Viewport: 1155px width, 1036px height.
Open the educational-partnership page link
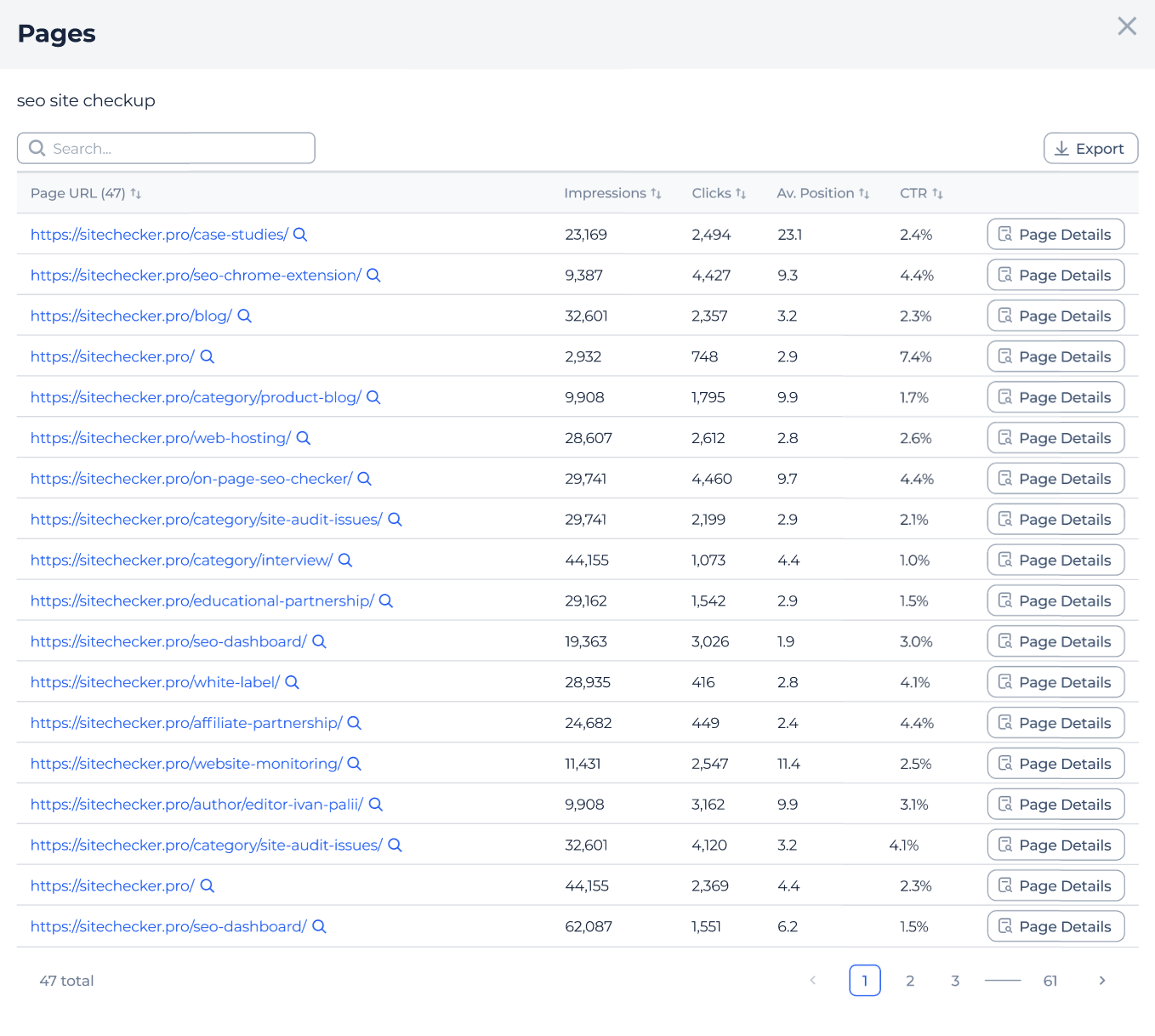point(202,601)
